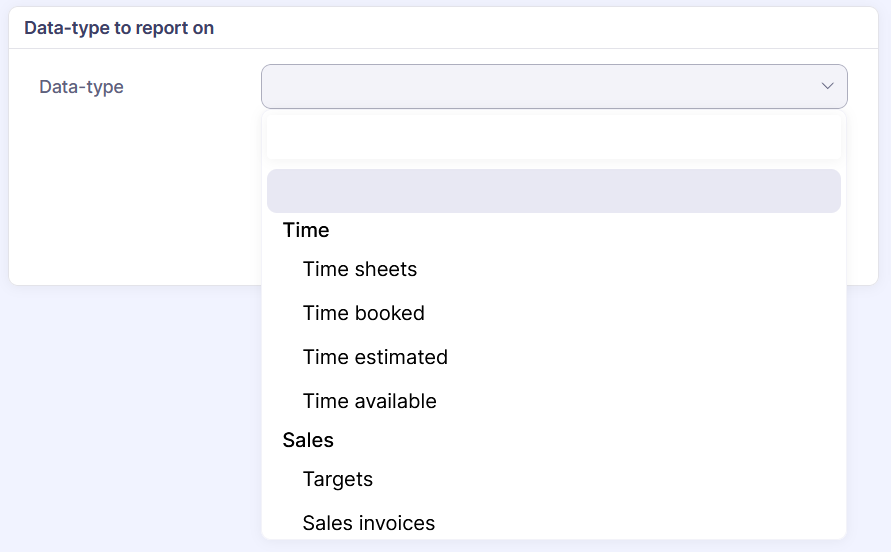Open the Data-type combo box field
Image resolution: width=891 pixels, height=552 pixels.
pos(540,87)
